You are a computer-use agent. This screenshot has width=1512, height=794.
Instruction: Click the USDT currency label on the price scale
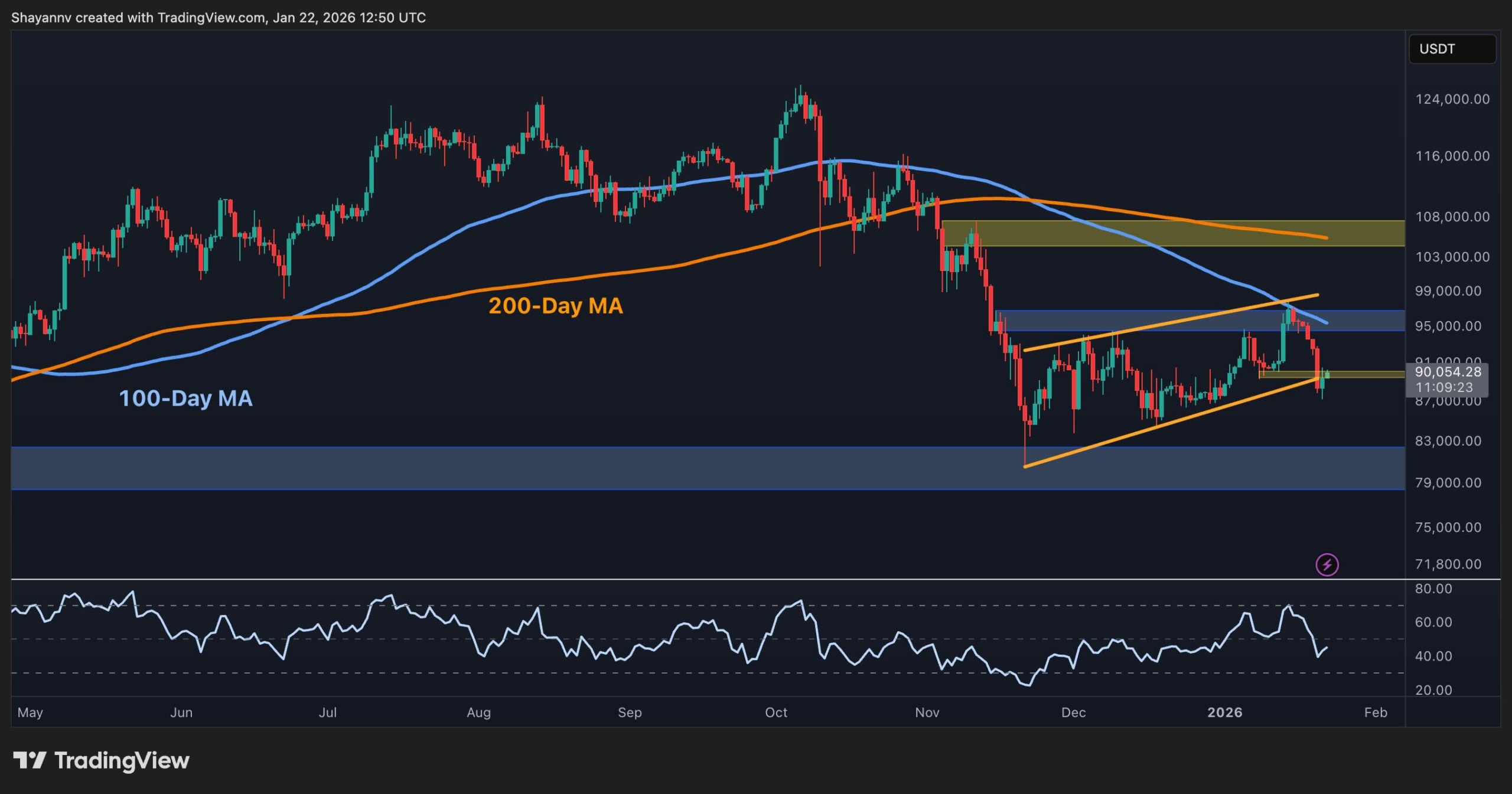pos(1453,49)
